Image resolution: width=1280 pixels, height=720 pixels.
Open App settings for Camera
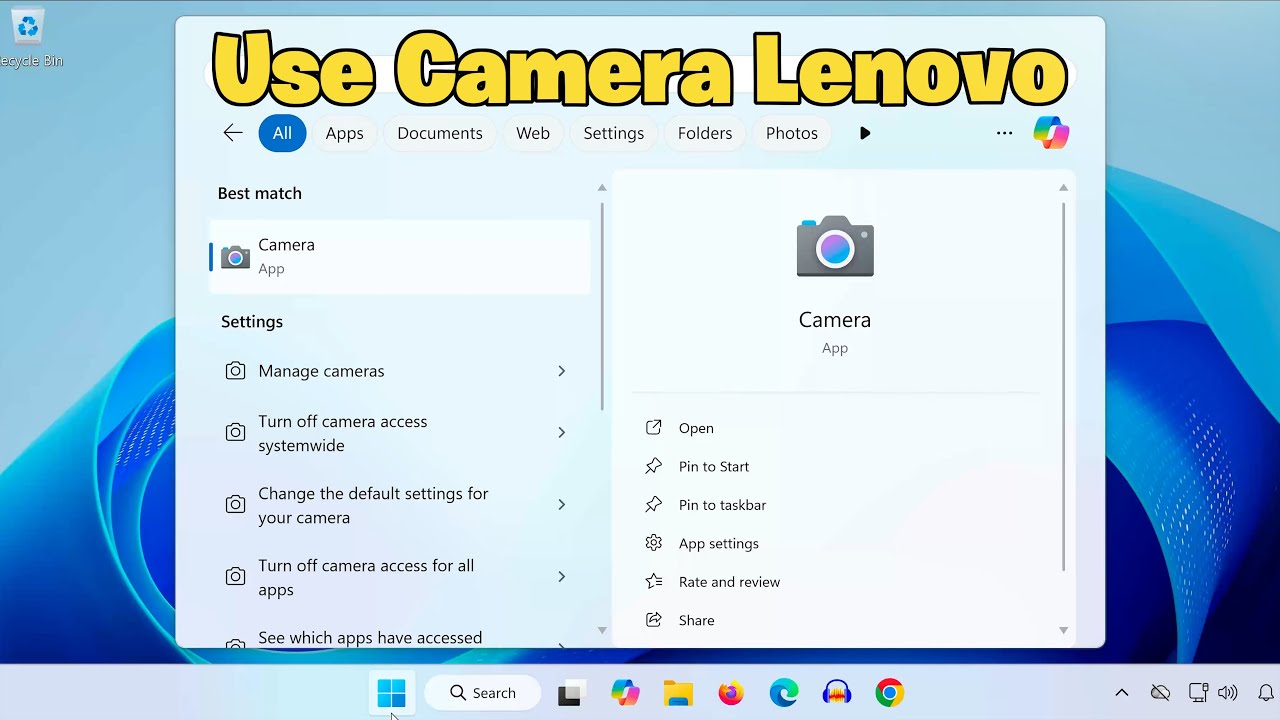719,543
